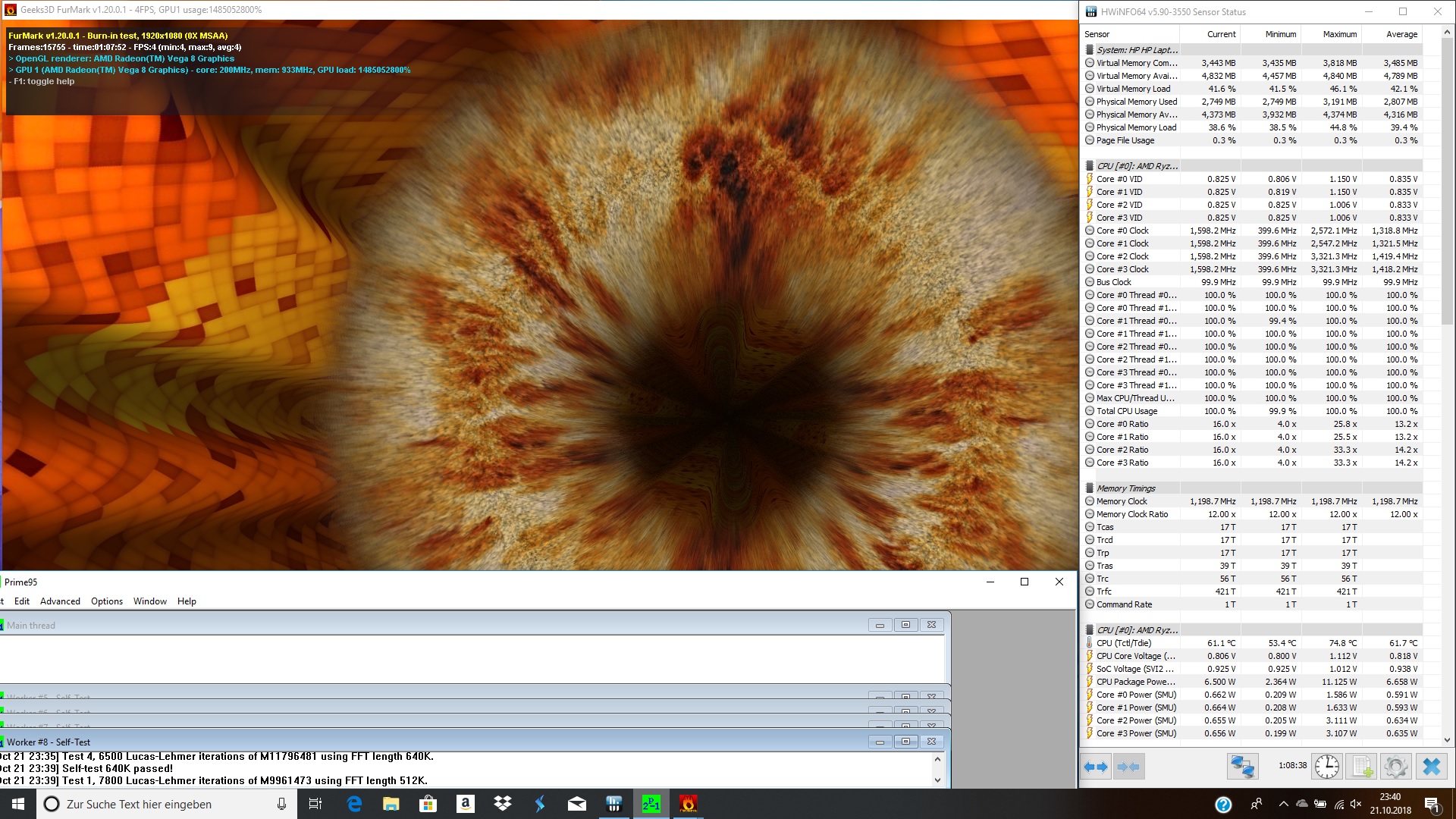This screenshot has height=819, width=1456.
Task: Click the clock reset icon in HWiNFO
Action: (1326, 767)
